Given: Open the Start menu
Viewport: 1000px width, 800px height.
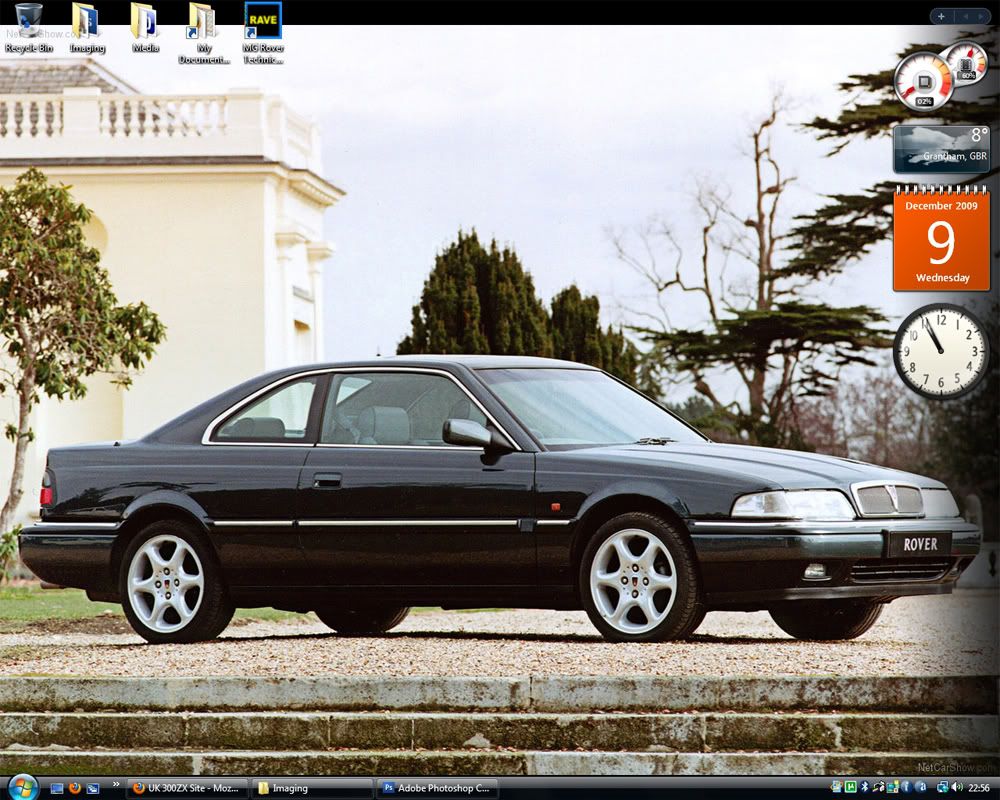Looking at the screenshot, I should [x=20, y=788].
